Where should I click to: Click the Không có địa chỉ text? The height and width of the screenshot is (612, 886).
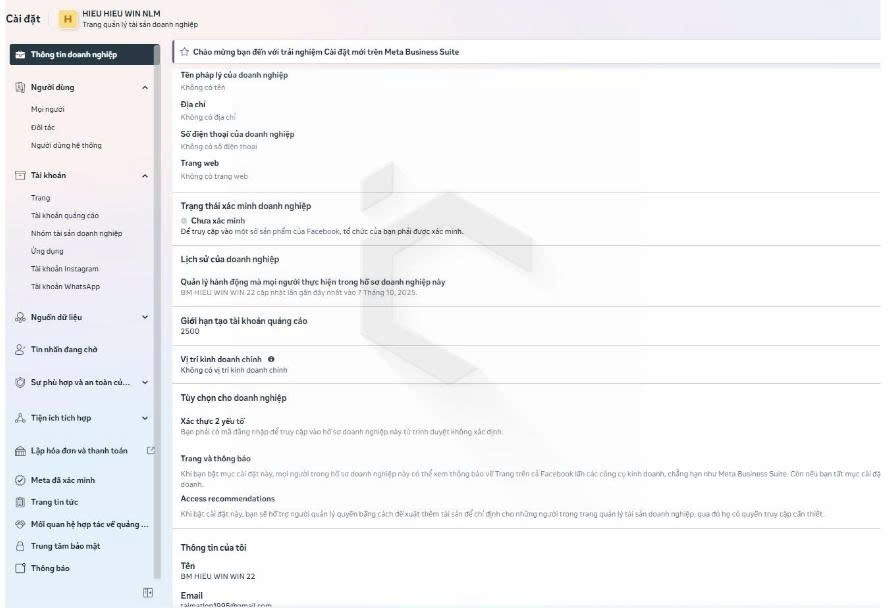click(207, 117)
